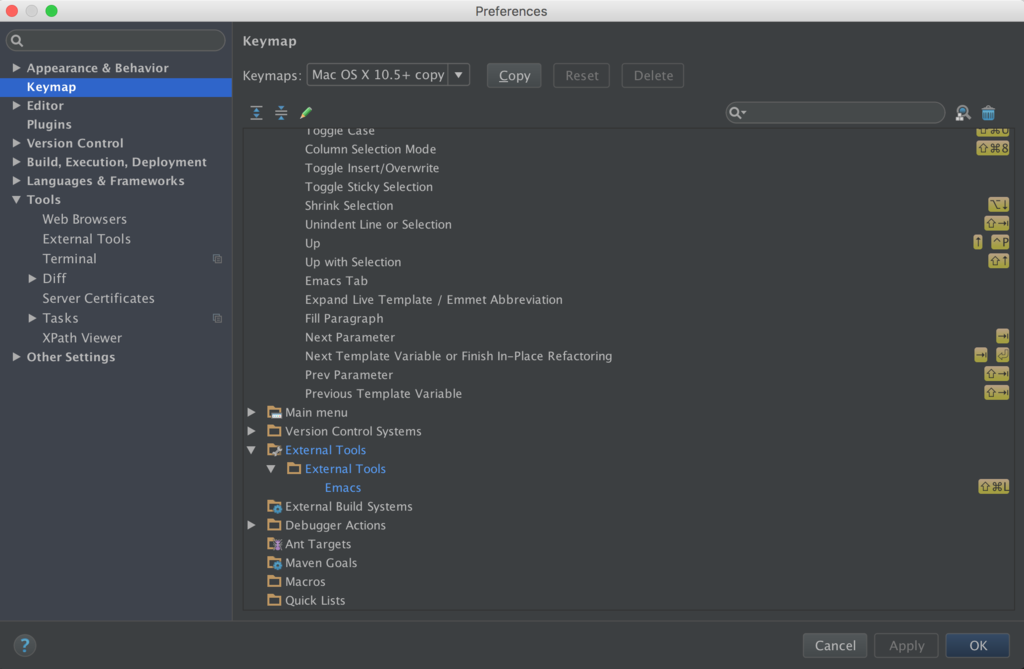Click the tab shortcut badge on Next Parameter

pos(1002,336)
